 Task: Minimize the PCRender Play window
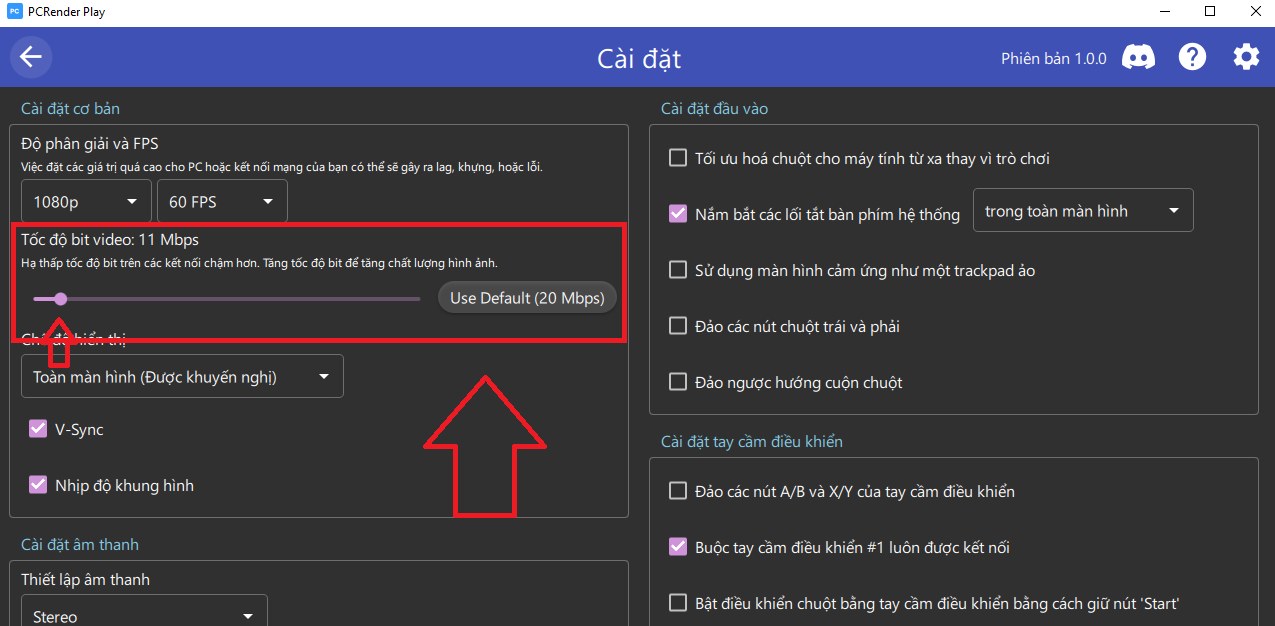click(x=1164, y=12)
